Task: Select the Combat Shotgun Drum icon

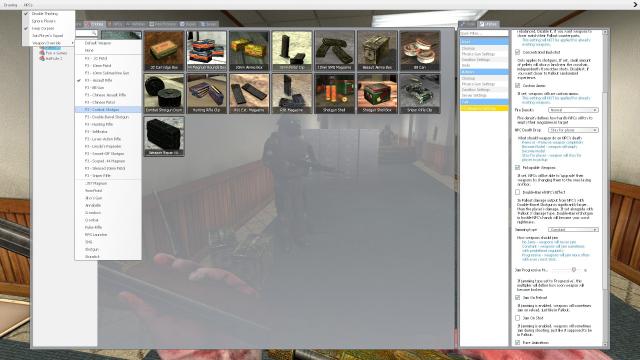Action: (x=164, y=93)
